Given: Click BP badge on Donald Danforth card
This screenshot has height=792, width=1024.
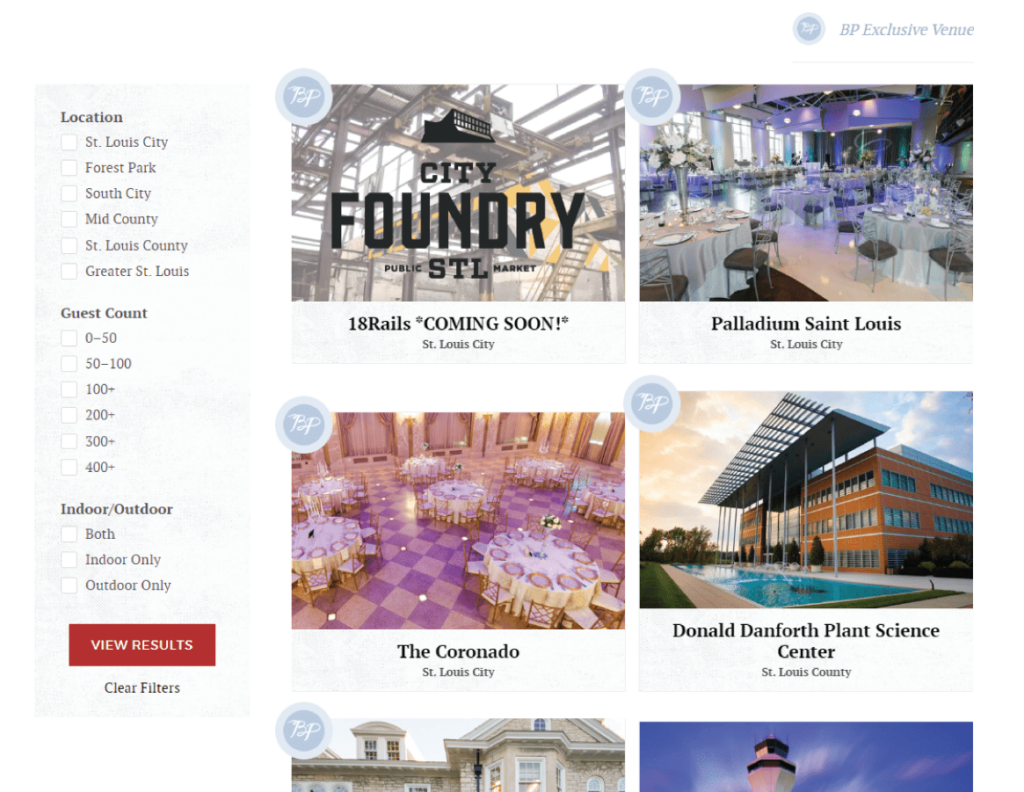Looking at the screenshot, I should tap(652, 404).
